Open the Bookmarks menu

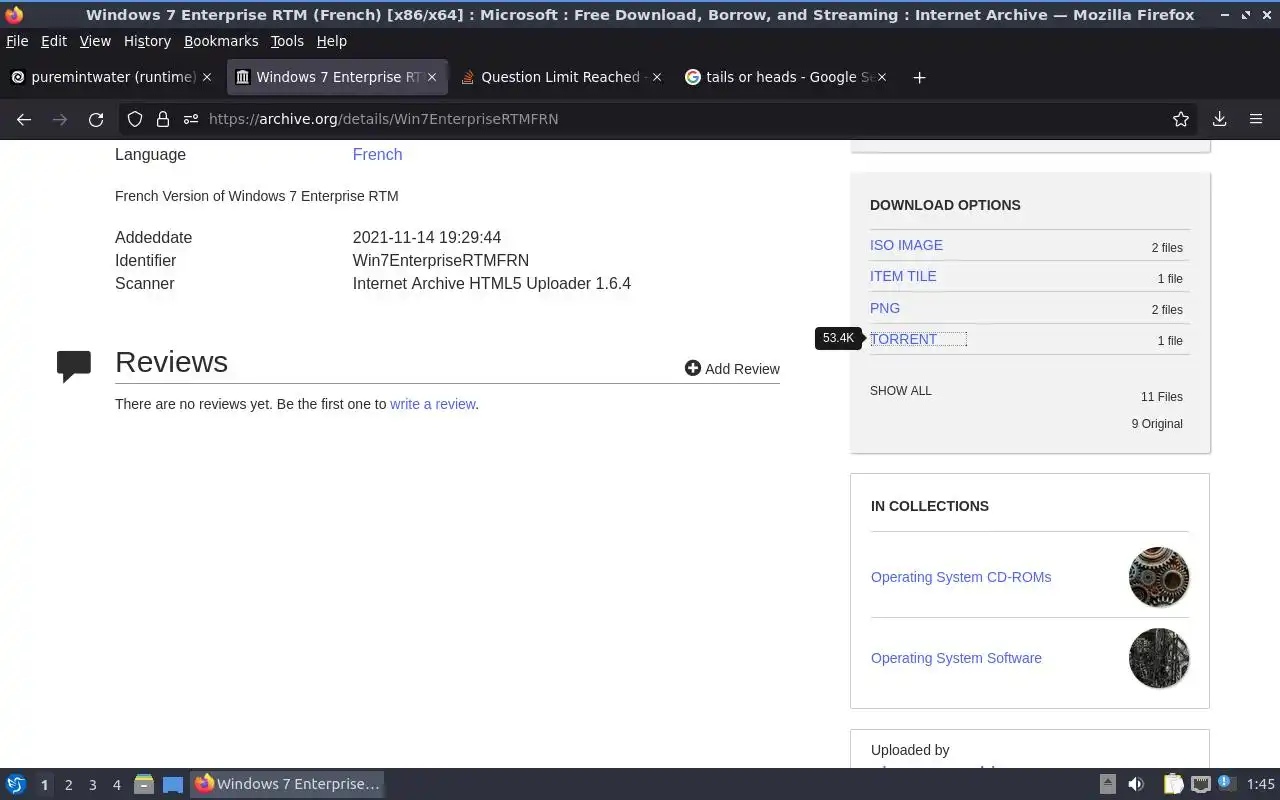pos(221,41)
